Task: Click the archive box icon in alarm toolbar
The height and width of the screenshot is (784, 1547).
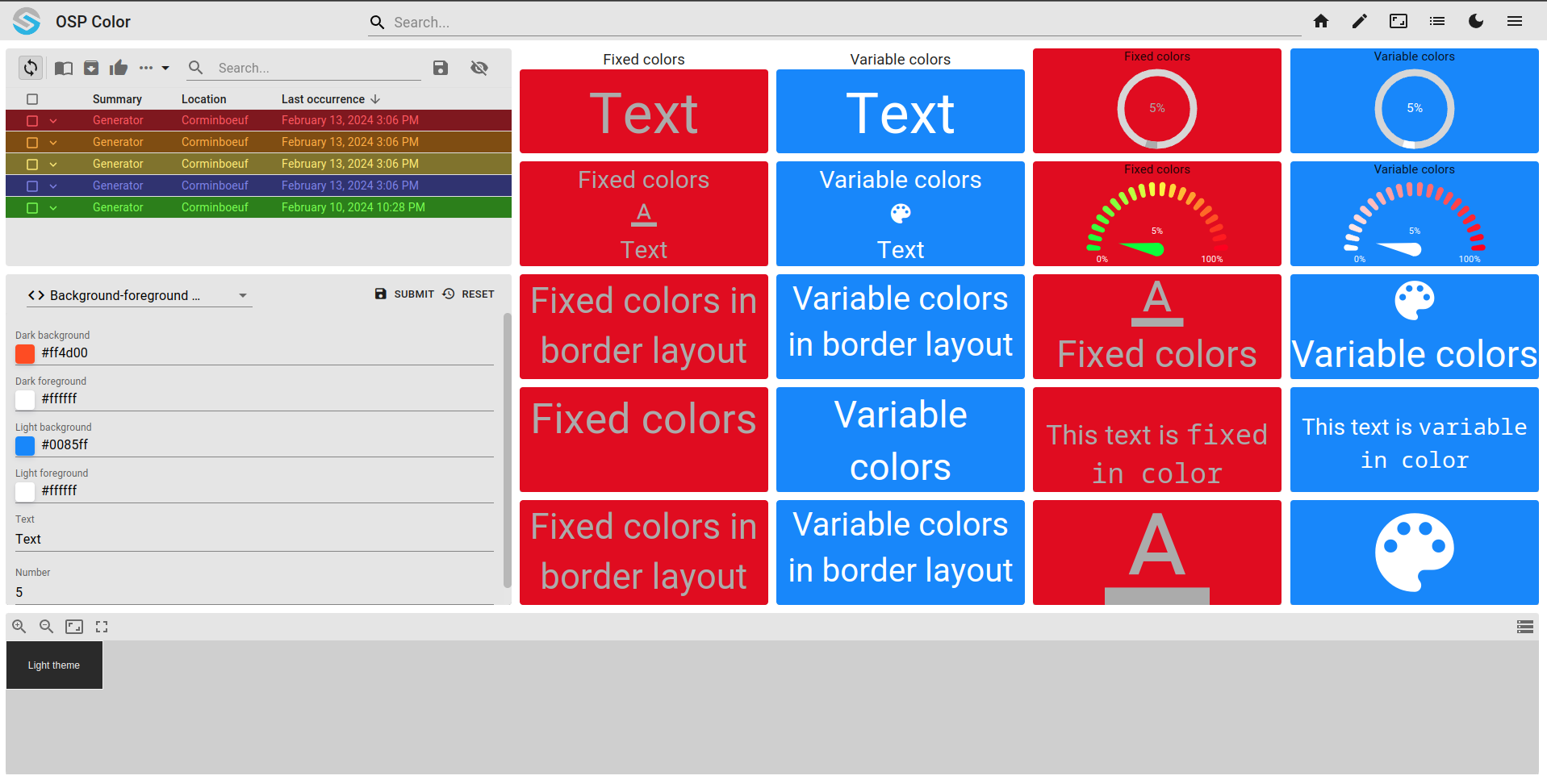Action: click(91, 68)
